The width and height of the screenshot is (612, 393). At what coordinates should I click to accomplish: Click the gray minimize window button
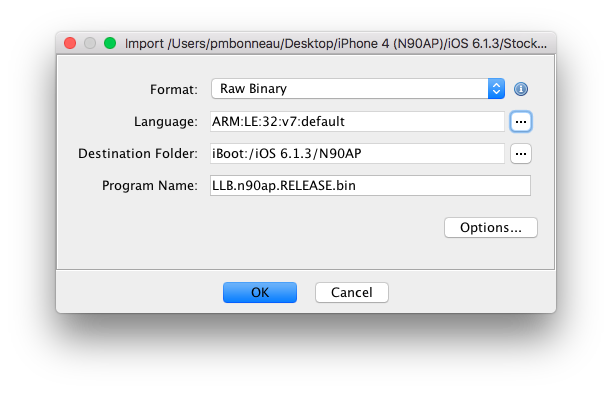coord(90,43)
